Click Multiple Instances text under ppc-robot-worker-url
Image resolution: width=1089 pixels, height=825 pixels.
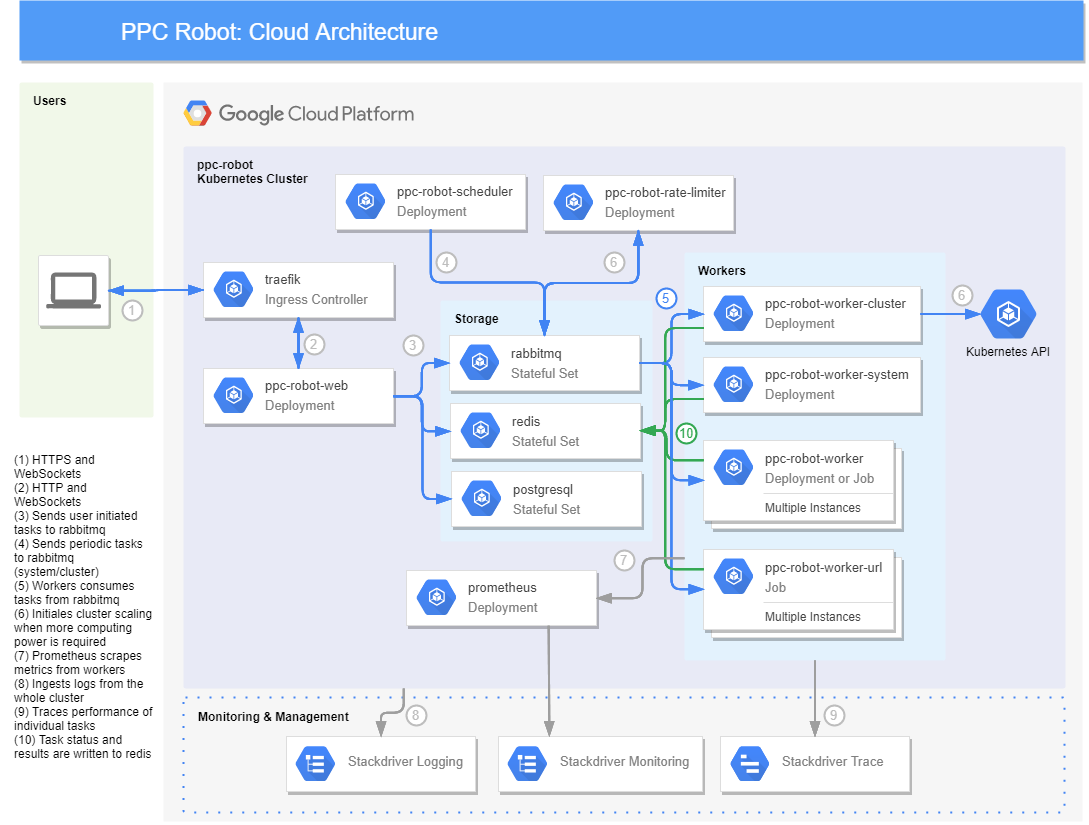(x=813, y=617)
